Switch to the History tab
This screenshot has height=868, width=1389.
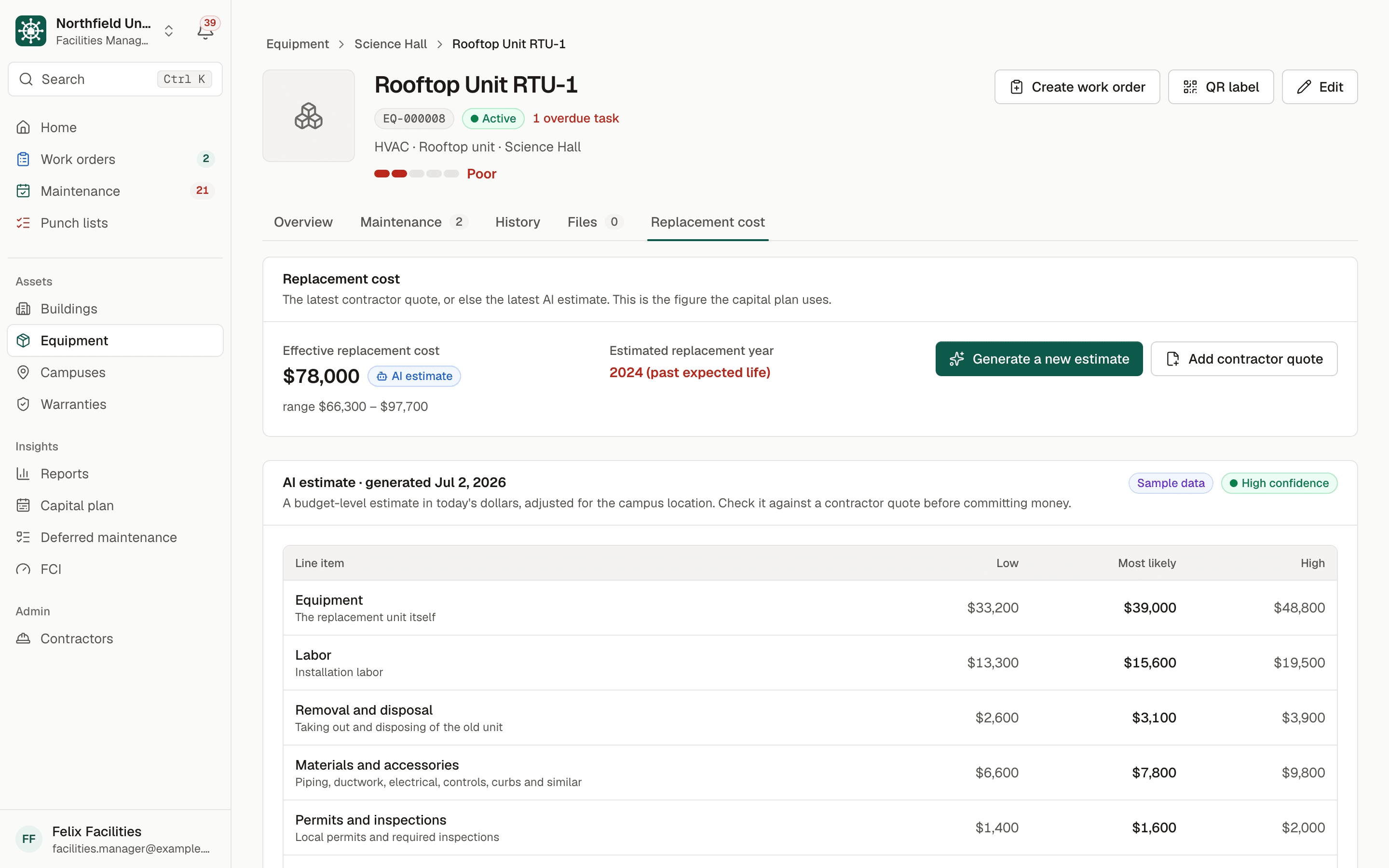(517, 222)
